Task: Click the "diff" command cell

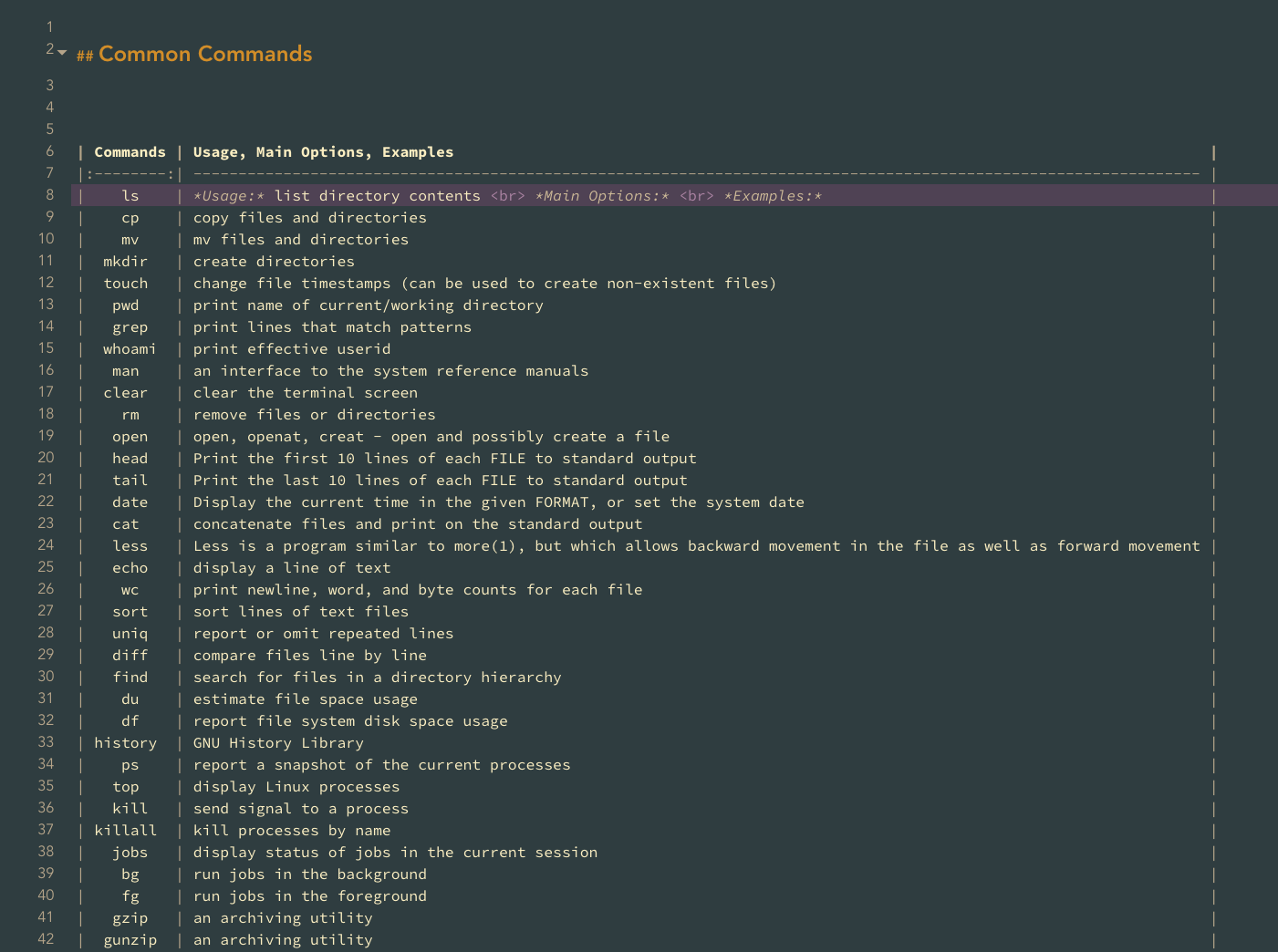Action: click(x=130, y=656)
